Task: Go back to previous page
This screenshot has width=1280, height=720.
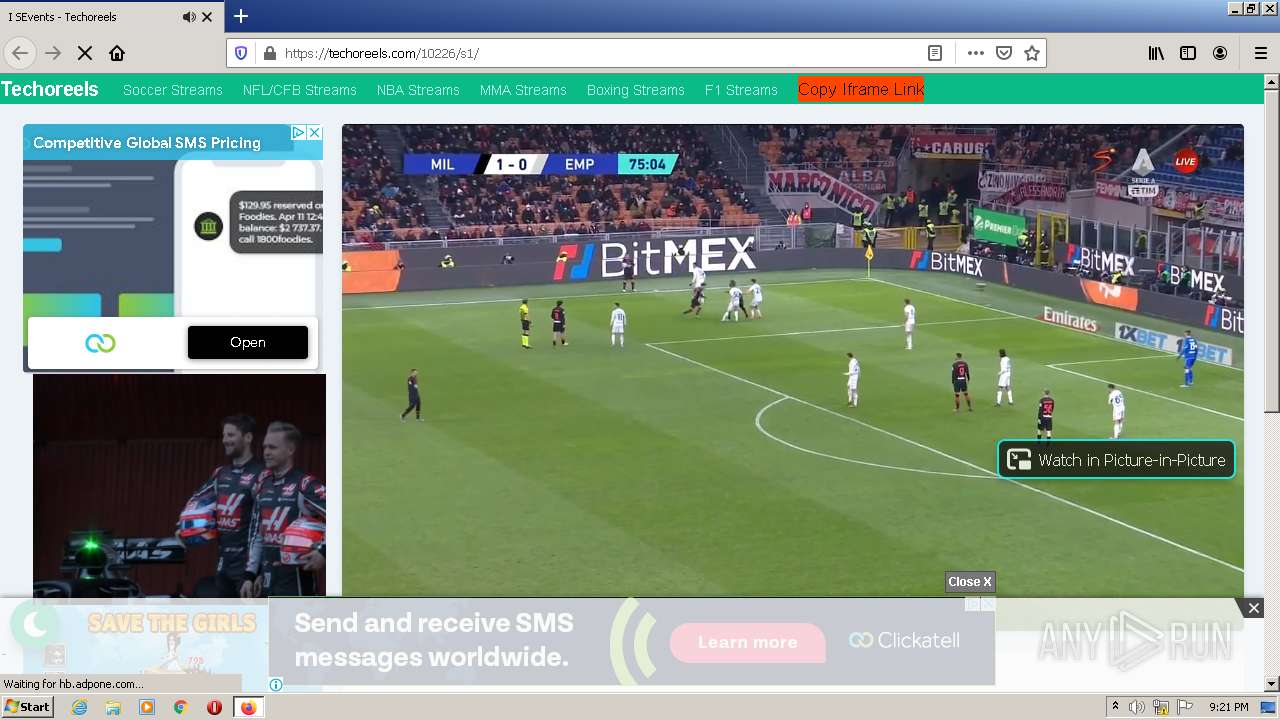Action: 20,53
